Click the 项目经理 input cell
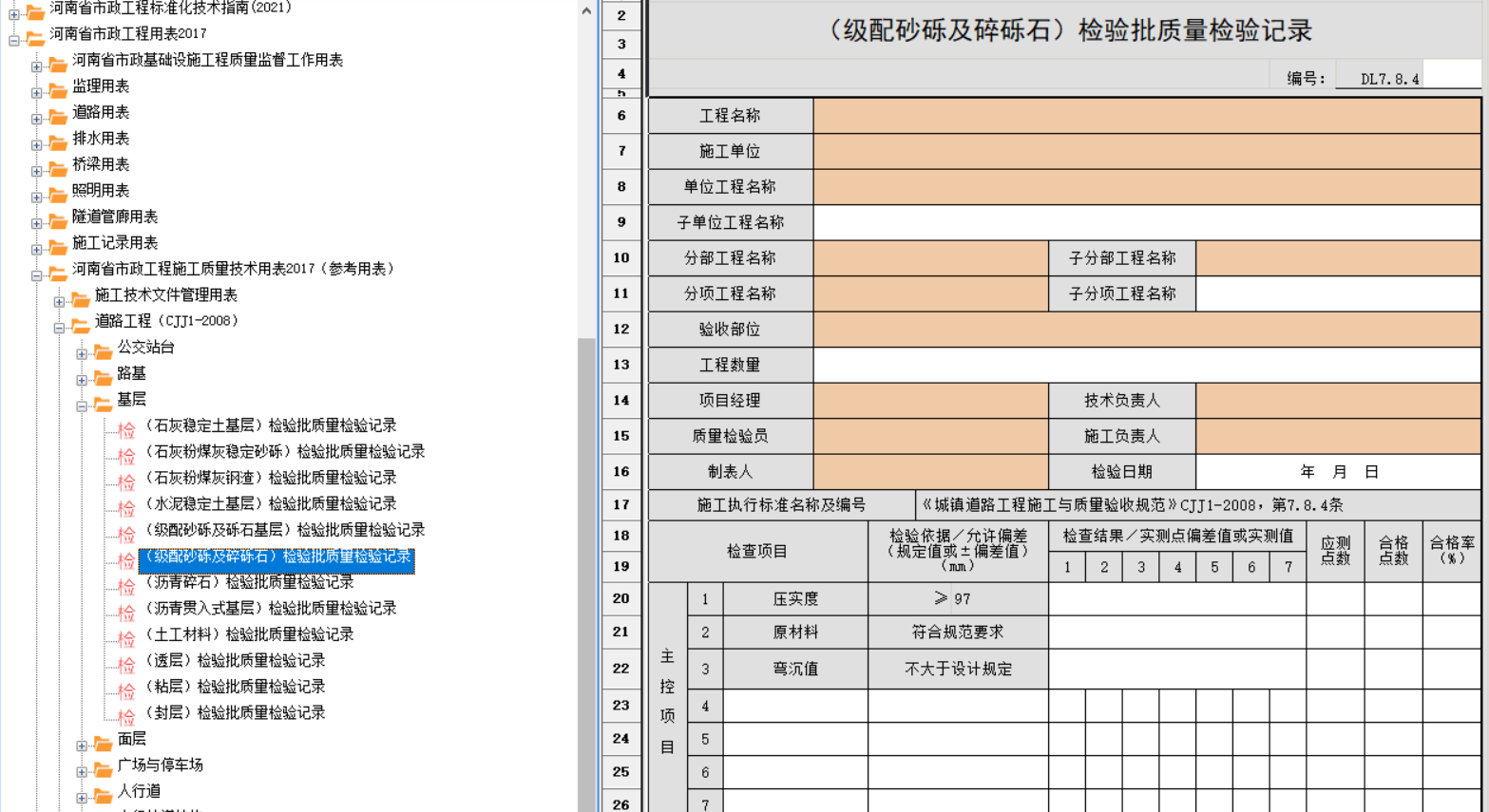Image resolution: width=1489 pixels, height=812 pixels. pyautogui.click(x=930, y=401)
